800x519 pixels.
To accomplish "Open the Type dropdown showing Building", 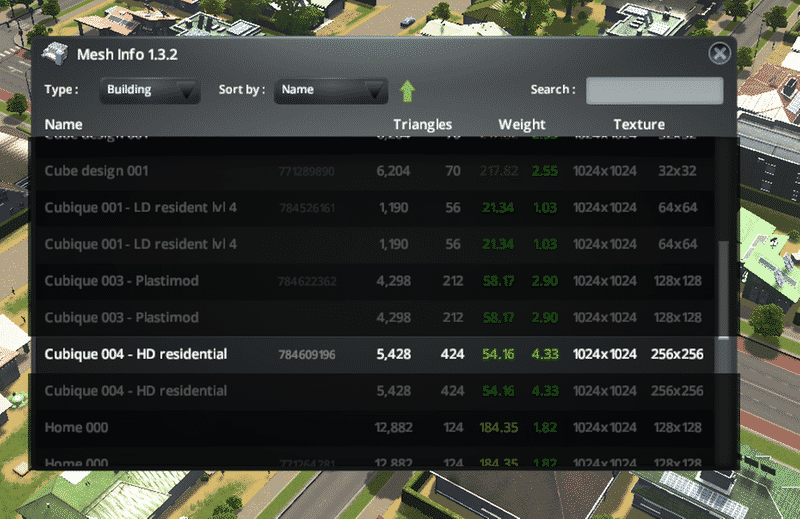I will pos(150,90).
